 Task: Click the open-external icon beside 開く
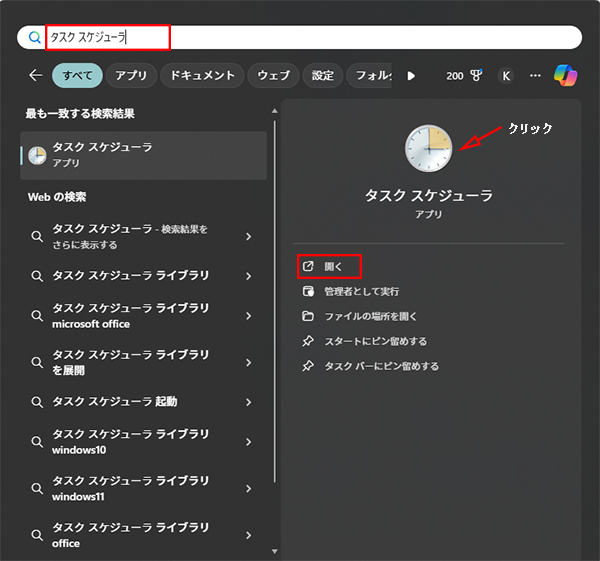[x=308, y=266]
